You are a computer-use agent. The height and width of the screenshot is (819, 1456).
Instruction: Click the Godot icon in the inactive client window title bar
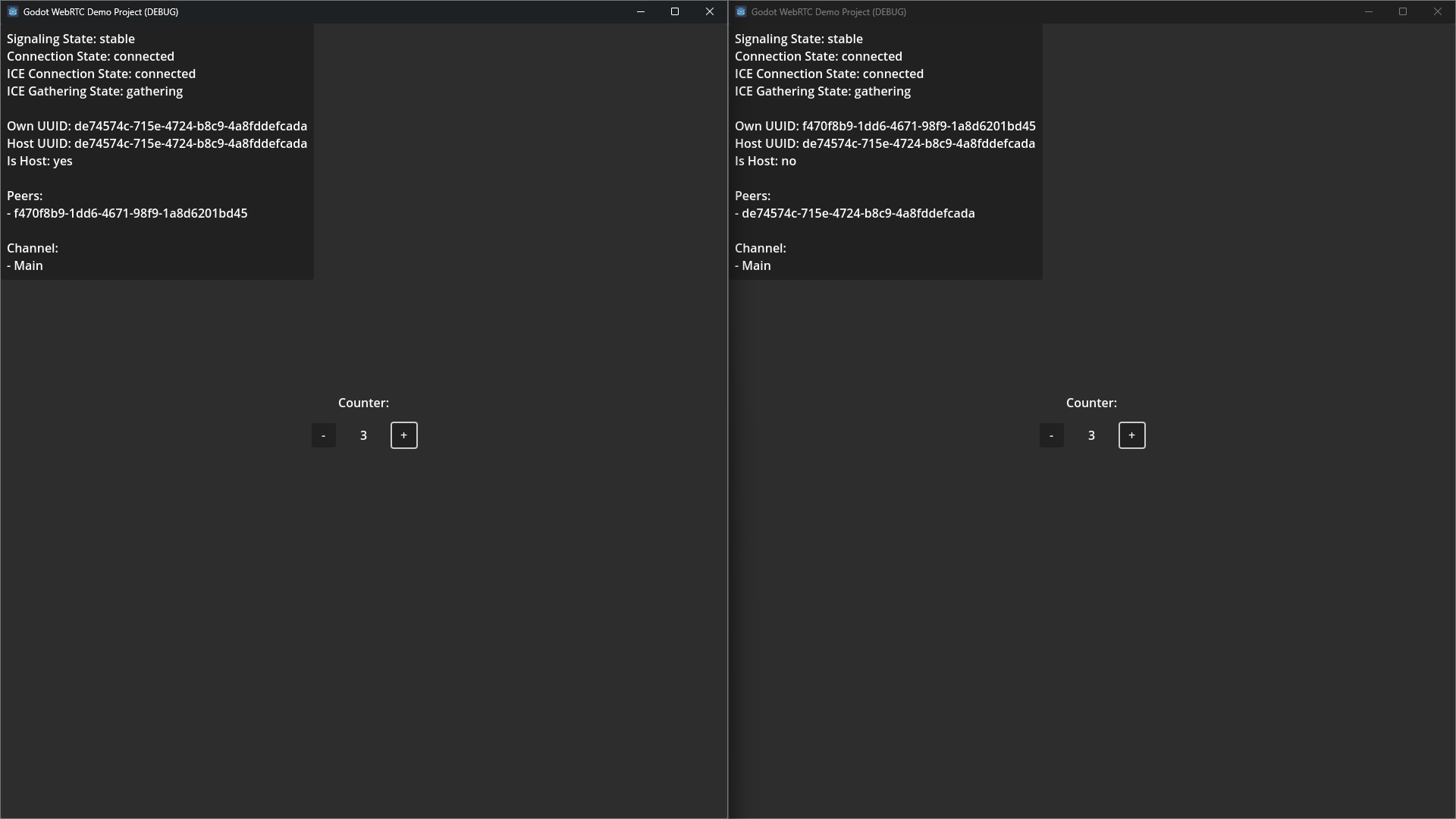(741, 11)
